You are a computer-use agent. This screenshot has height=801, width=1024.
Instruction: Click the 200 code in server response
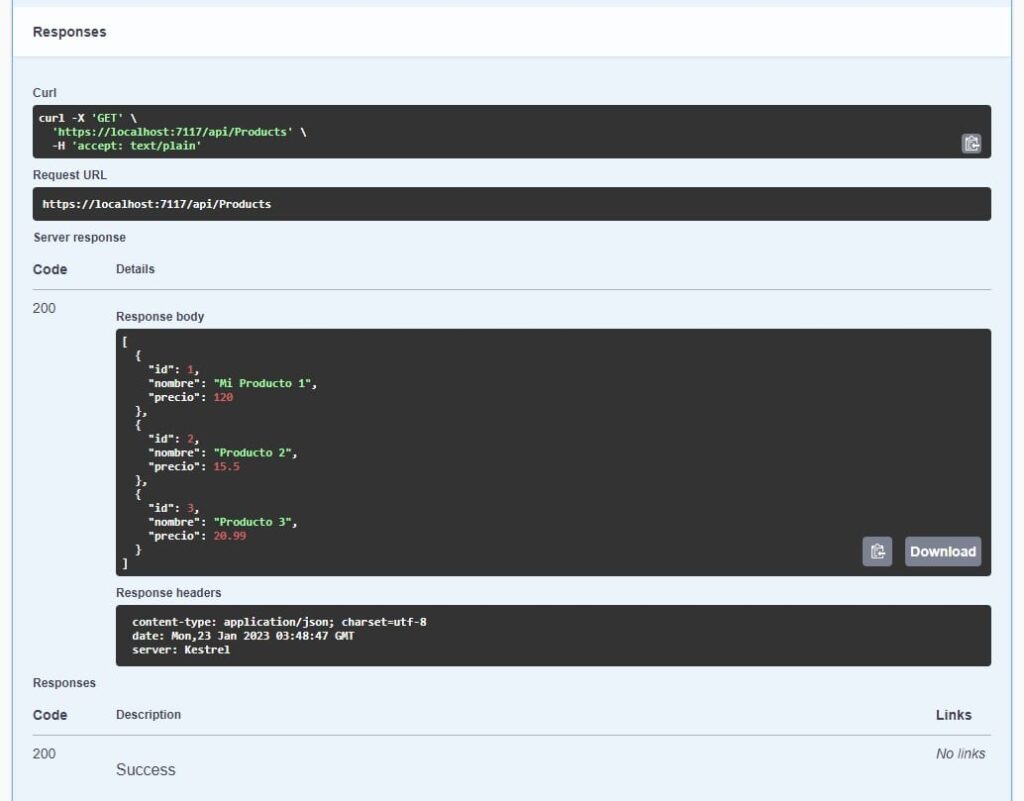[x=44, y=308]
